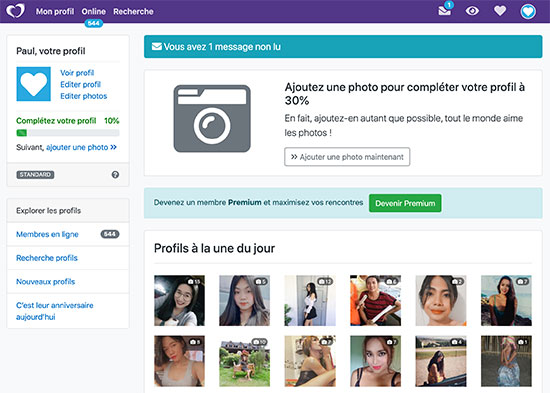Open Membres en ligne link
This screenshot has height=393, width=550.
[x=47, y=234]
